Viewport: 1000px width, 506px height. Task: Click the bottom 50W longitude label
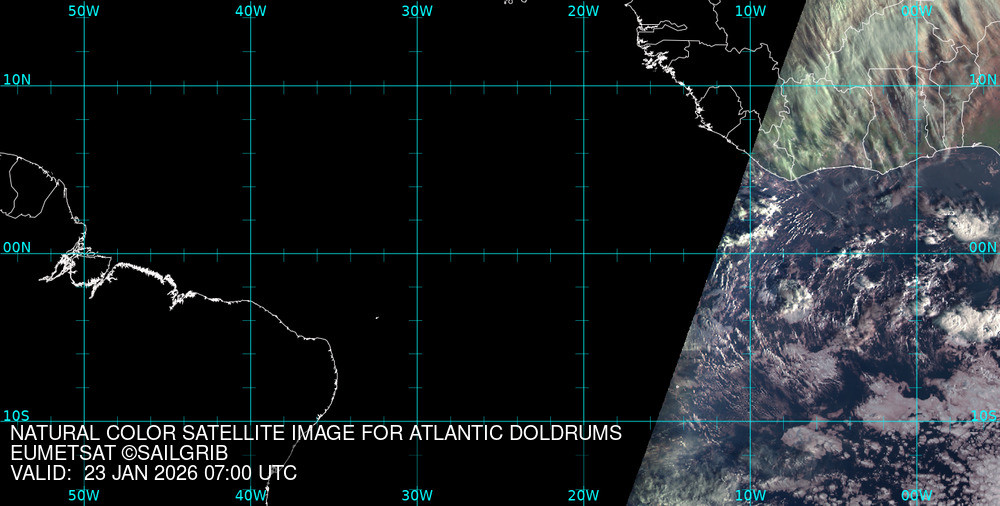tap(84, 495)
